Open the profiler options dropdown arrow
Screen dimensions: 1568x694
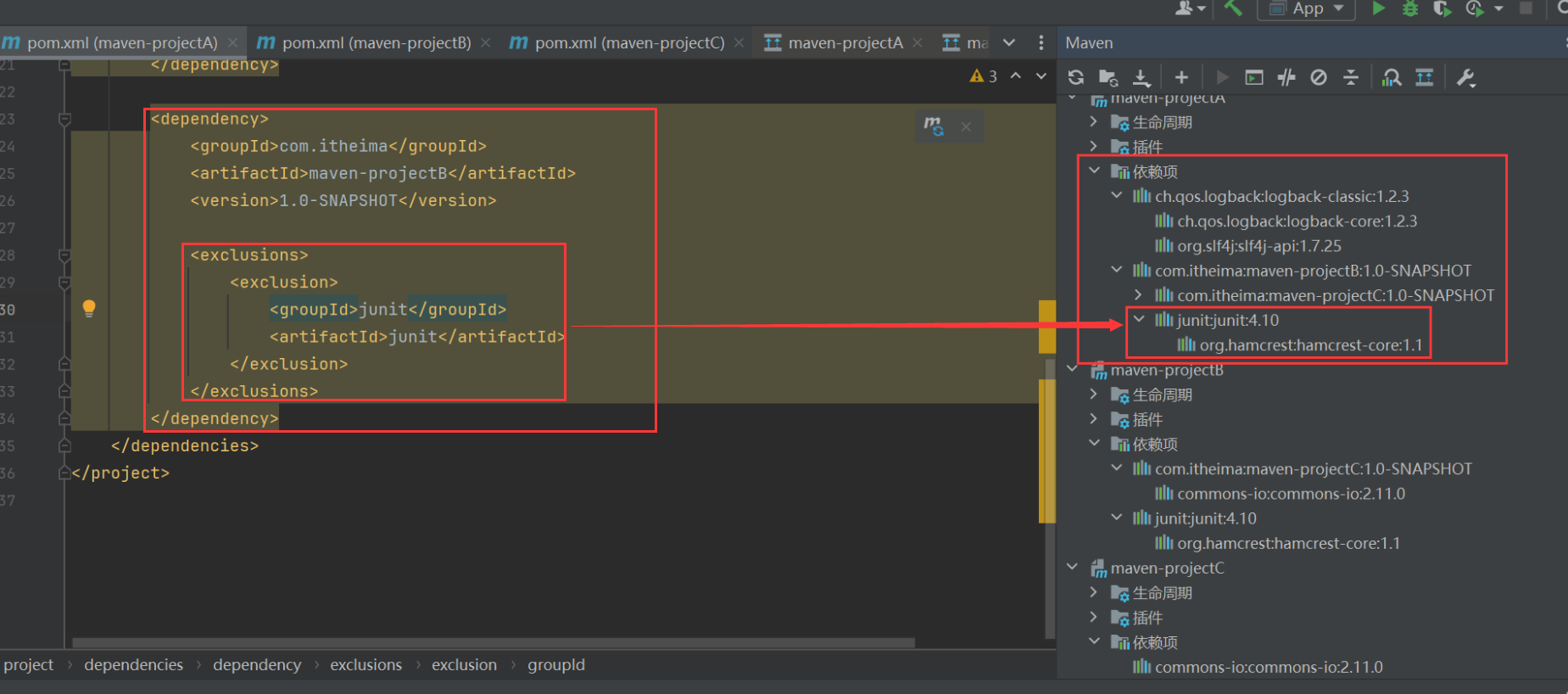click(x=1498, y=8)
